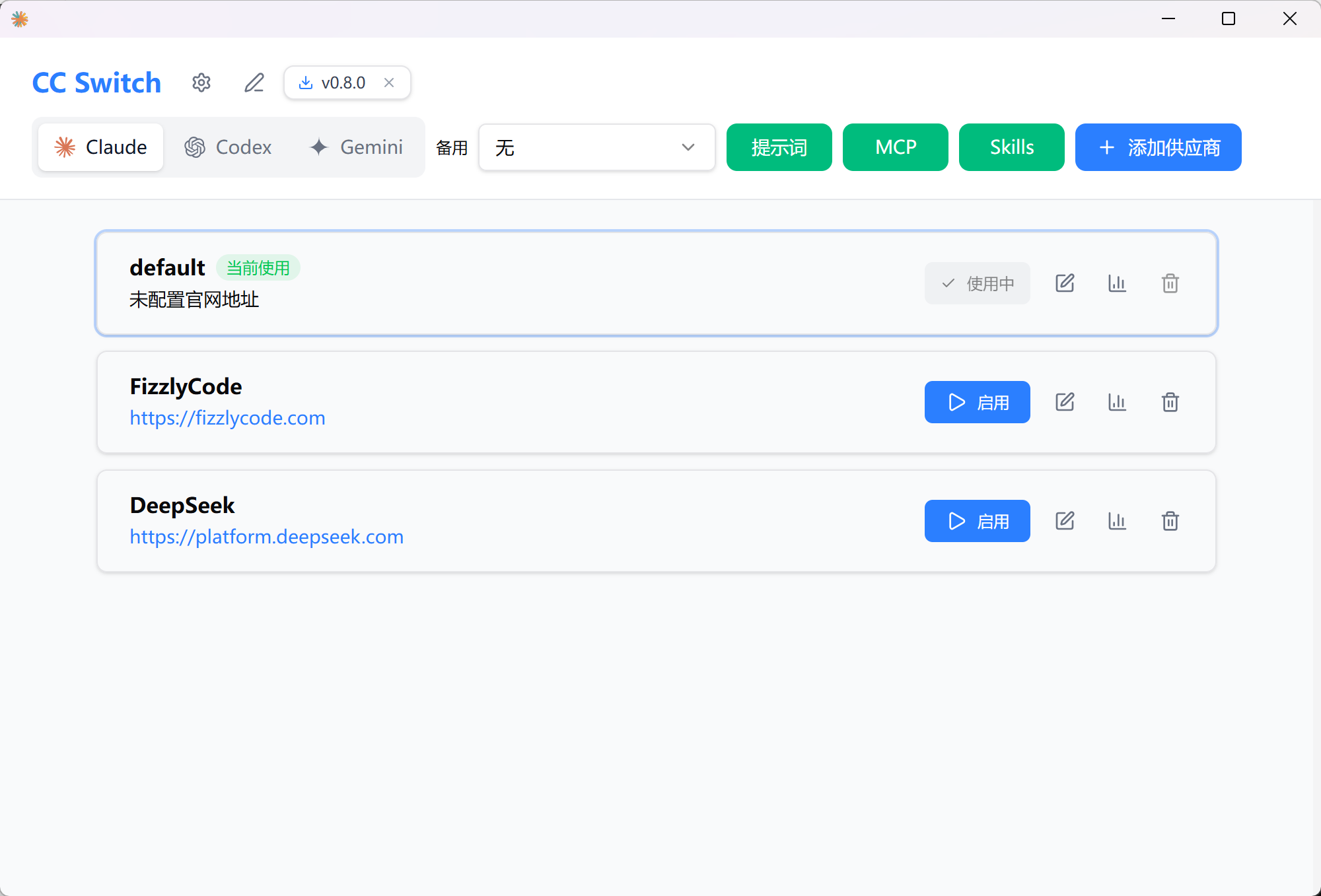This screenshot has height=896, width=1321.
Task: Open settings via the gear icon
Action: (201, 83)
